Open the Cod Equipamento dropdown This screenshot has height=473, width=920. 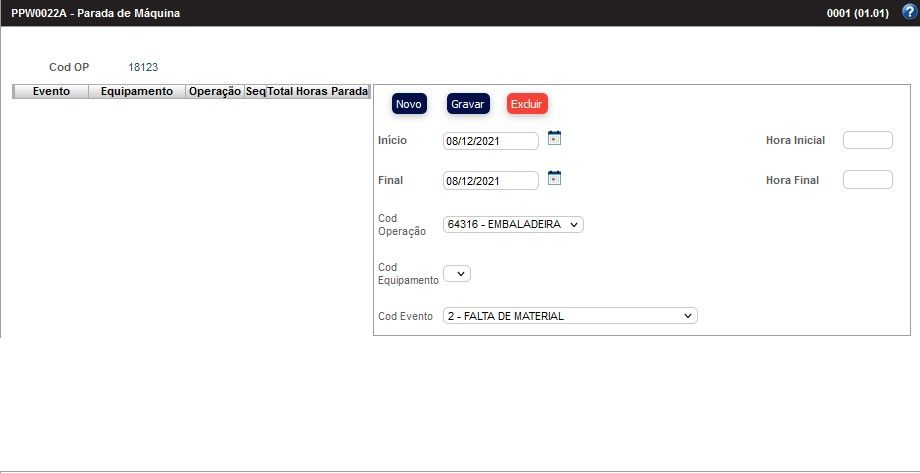coord(456,273)
